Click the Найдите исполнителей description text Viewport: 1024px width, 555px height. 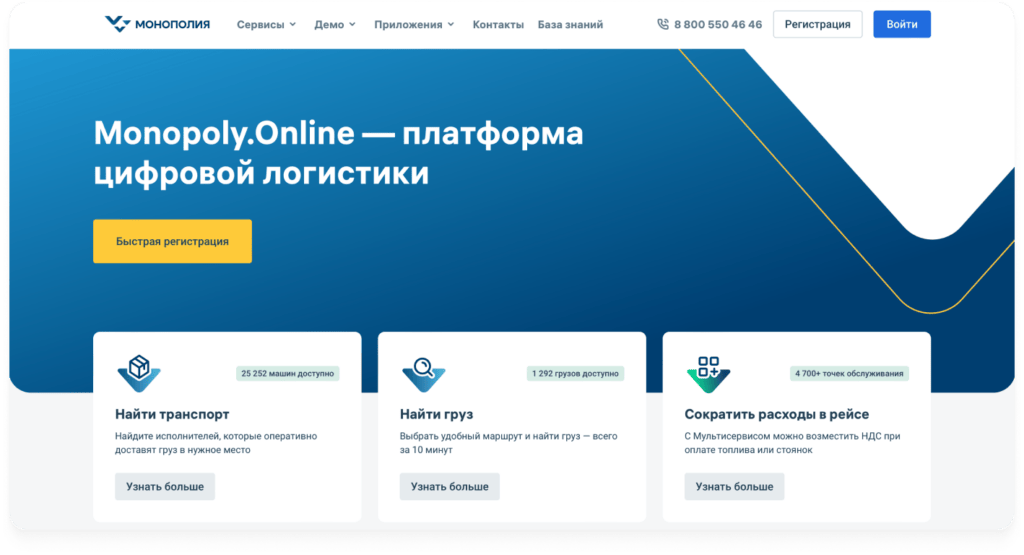[x=216, y=443]
